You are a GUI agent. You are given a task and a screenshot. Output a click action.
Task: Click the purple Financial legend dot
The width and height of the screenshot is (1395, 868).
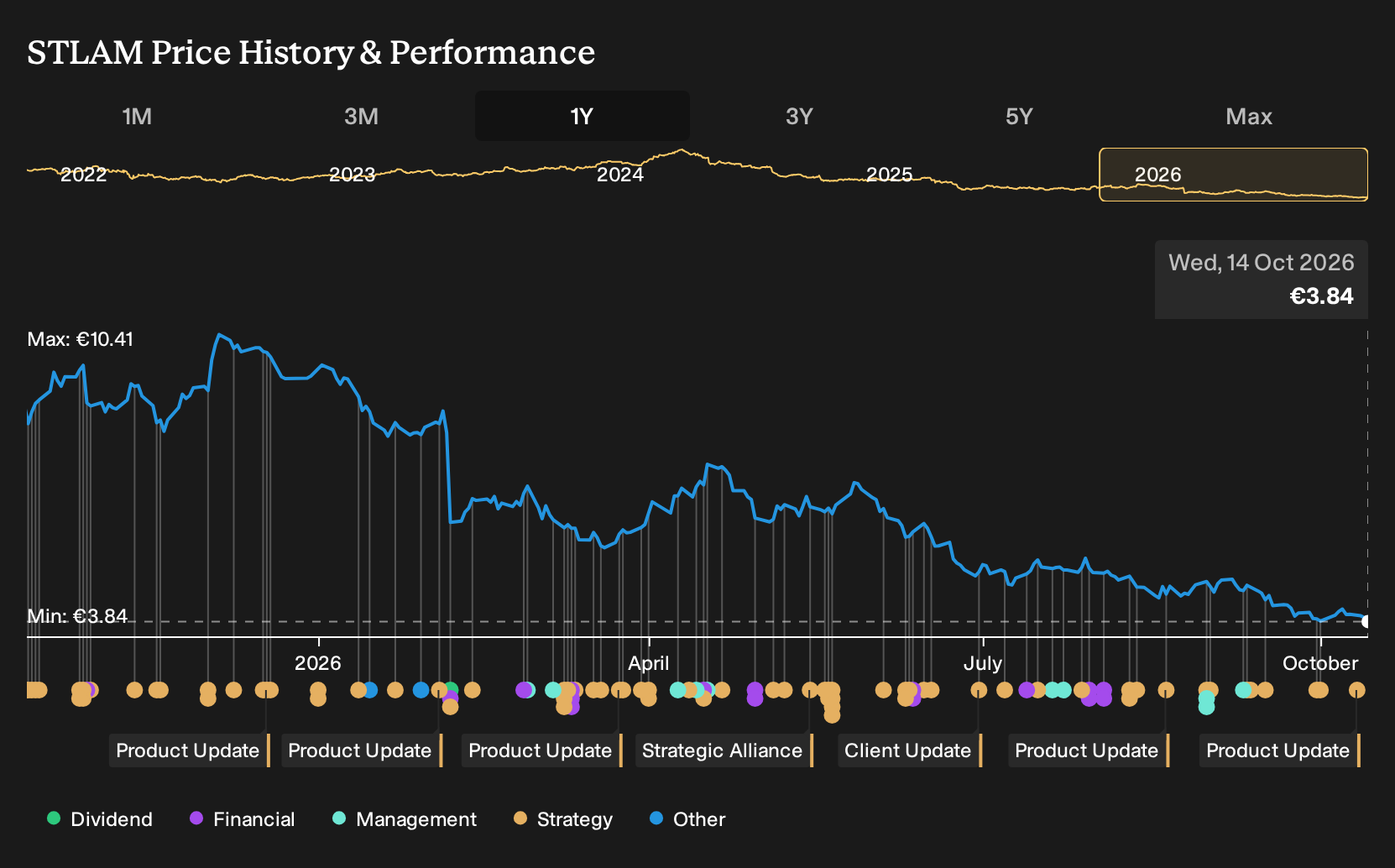[x=196, y=818]
